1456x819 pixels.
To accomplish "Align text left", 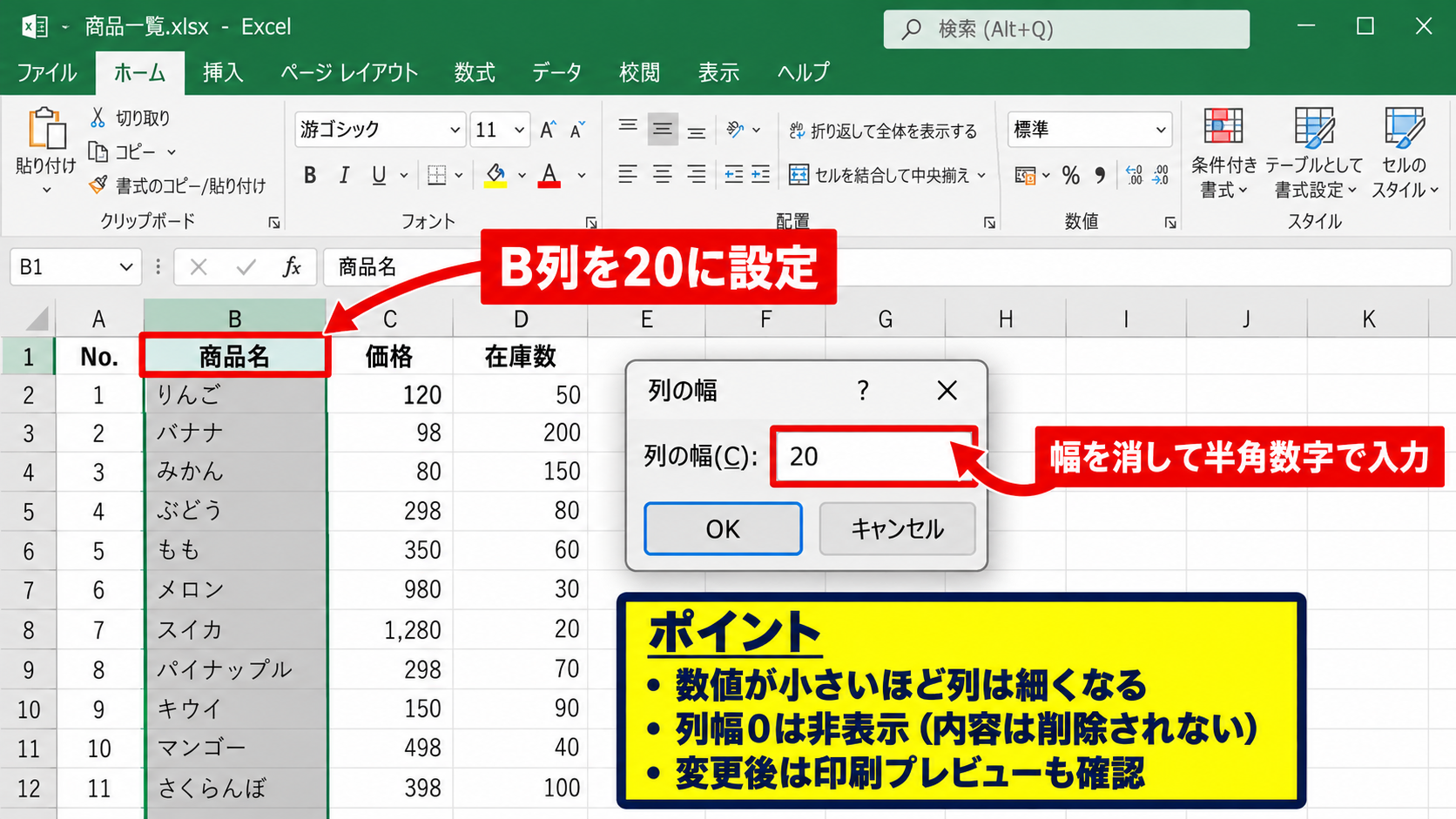I will 627,175.
